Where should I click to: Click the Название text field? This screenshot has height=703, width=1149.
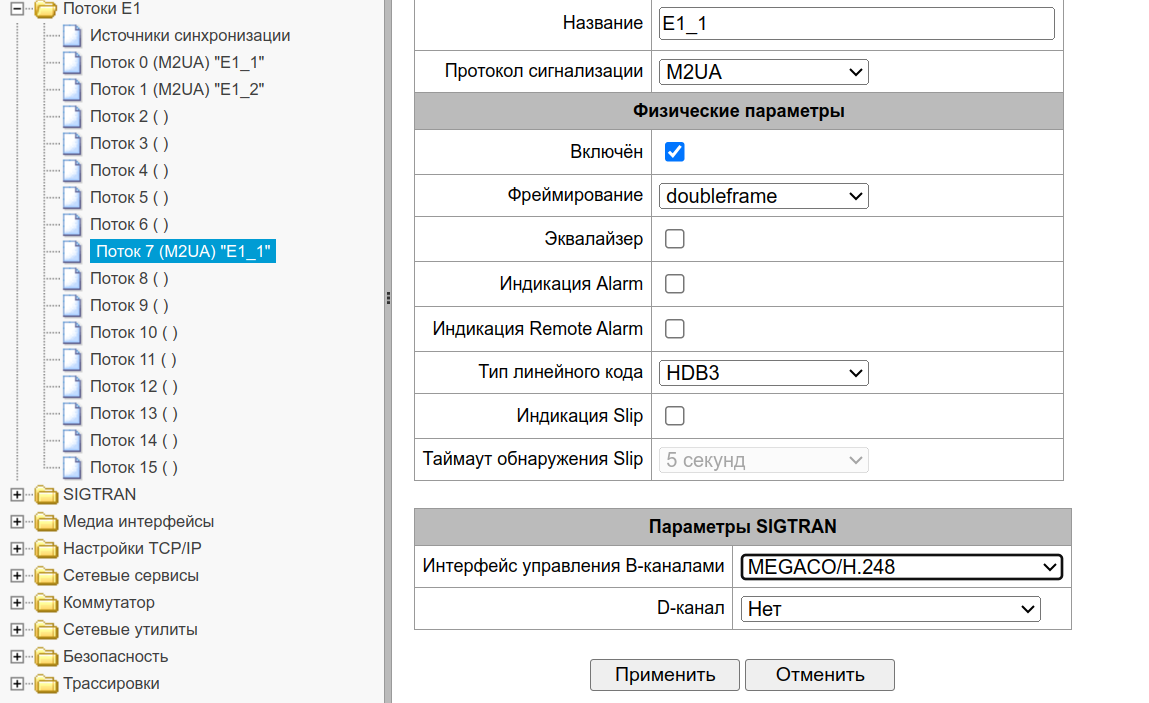coord(857,24)
